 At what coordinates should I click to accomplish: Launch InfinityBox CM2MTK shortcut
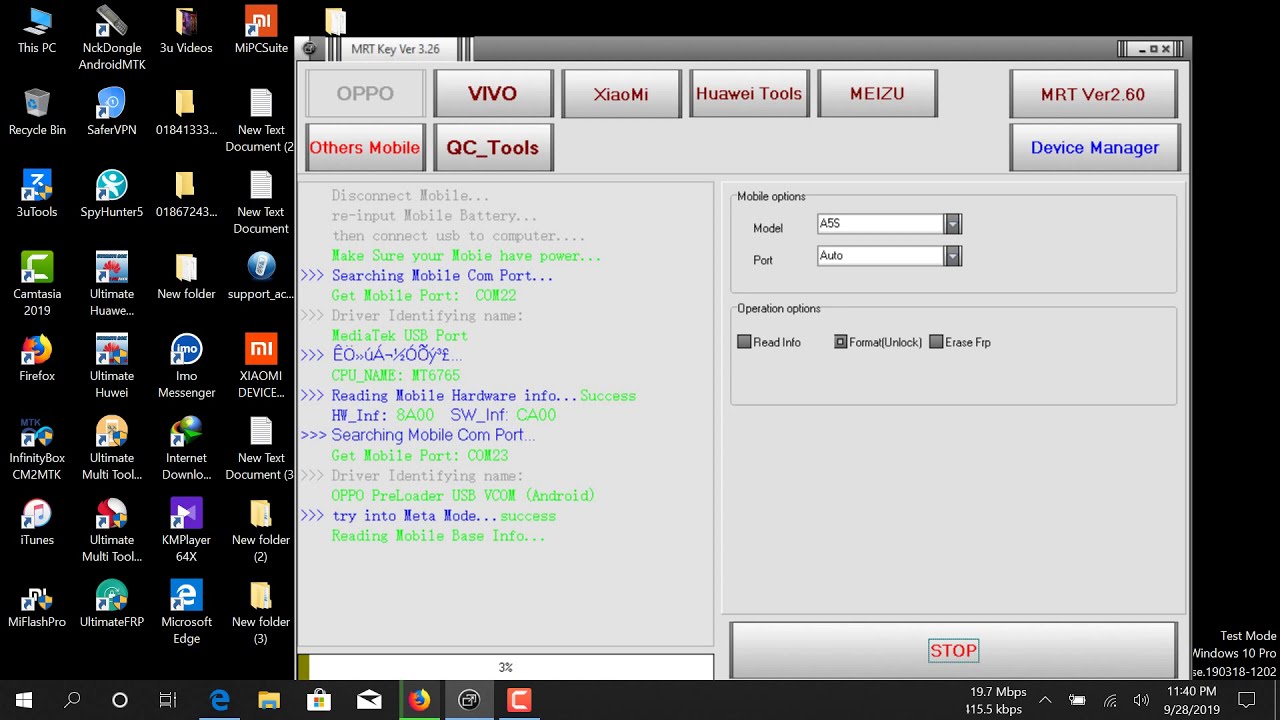(37, 448)
